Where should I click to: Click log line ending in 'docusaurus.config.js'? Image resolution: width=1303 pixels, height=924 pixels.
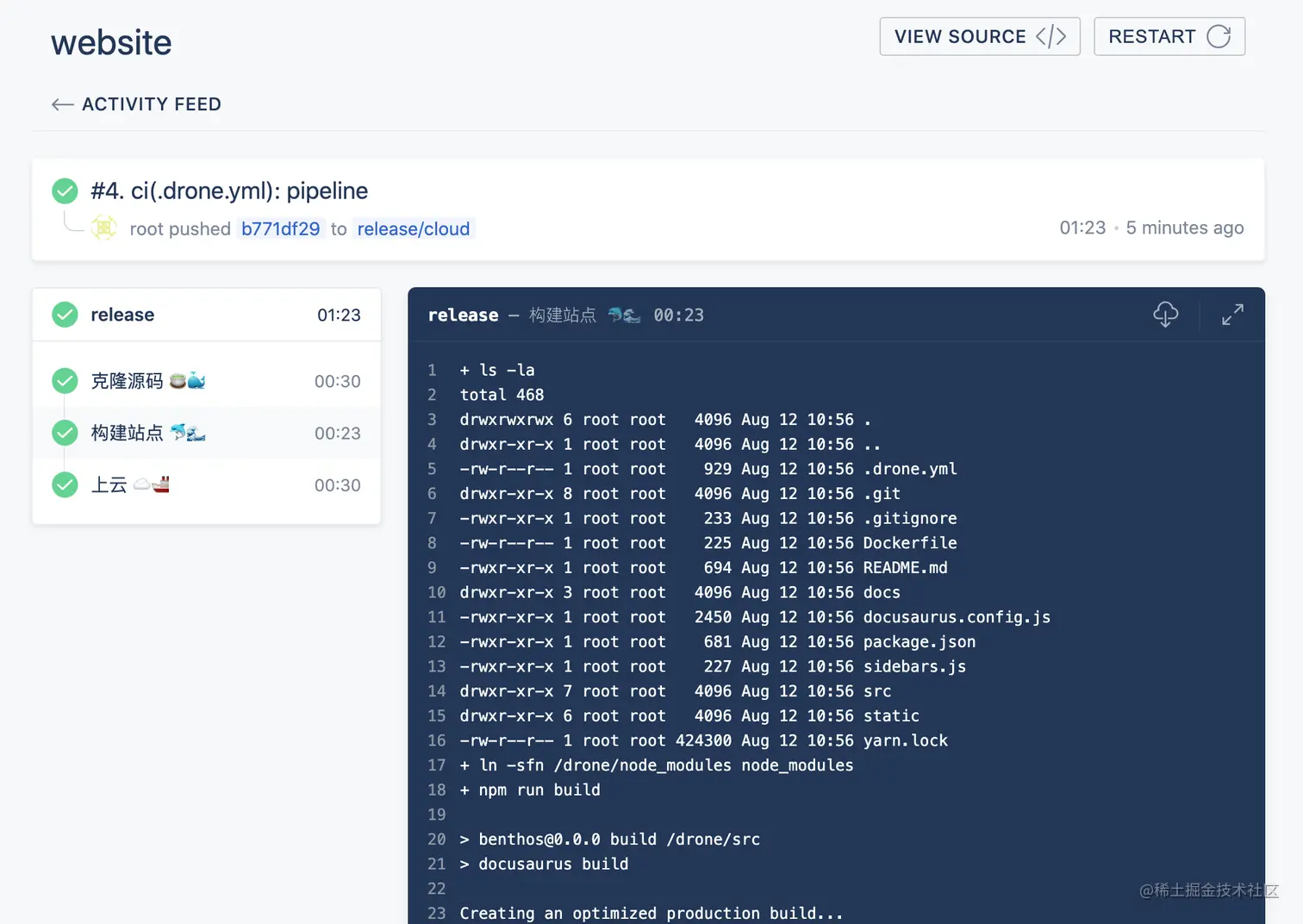755,617
